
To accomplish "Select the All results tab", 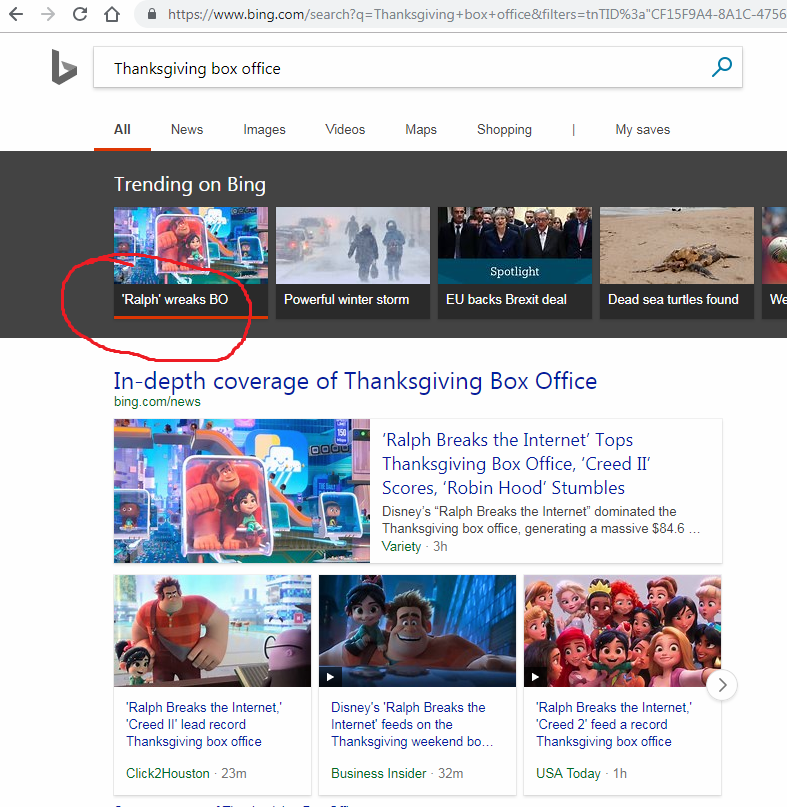I will pyautogui.click(x=122, y=130).
